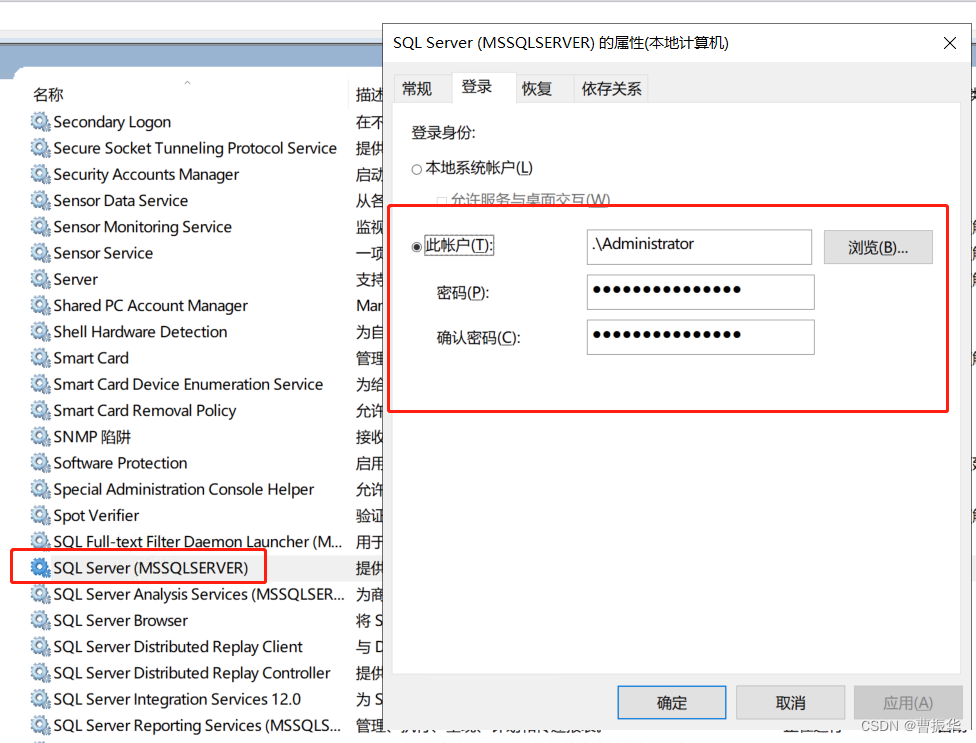Viewport: 976px width, 743px height.
Task: Select the Secondary Logon service name
Action: [112, 122]
